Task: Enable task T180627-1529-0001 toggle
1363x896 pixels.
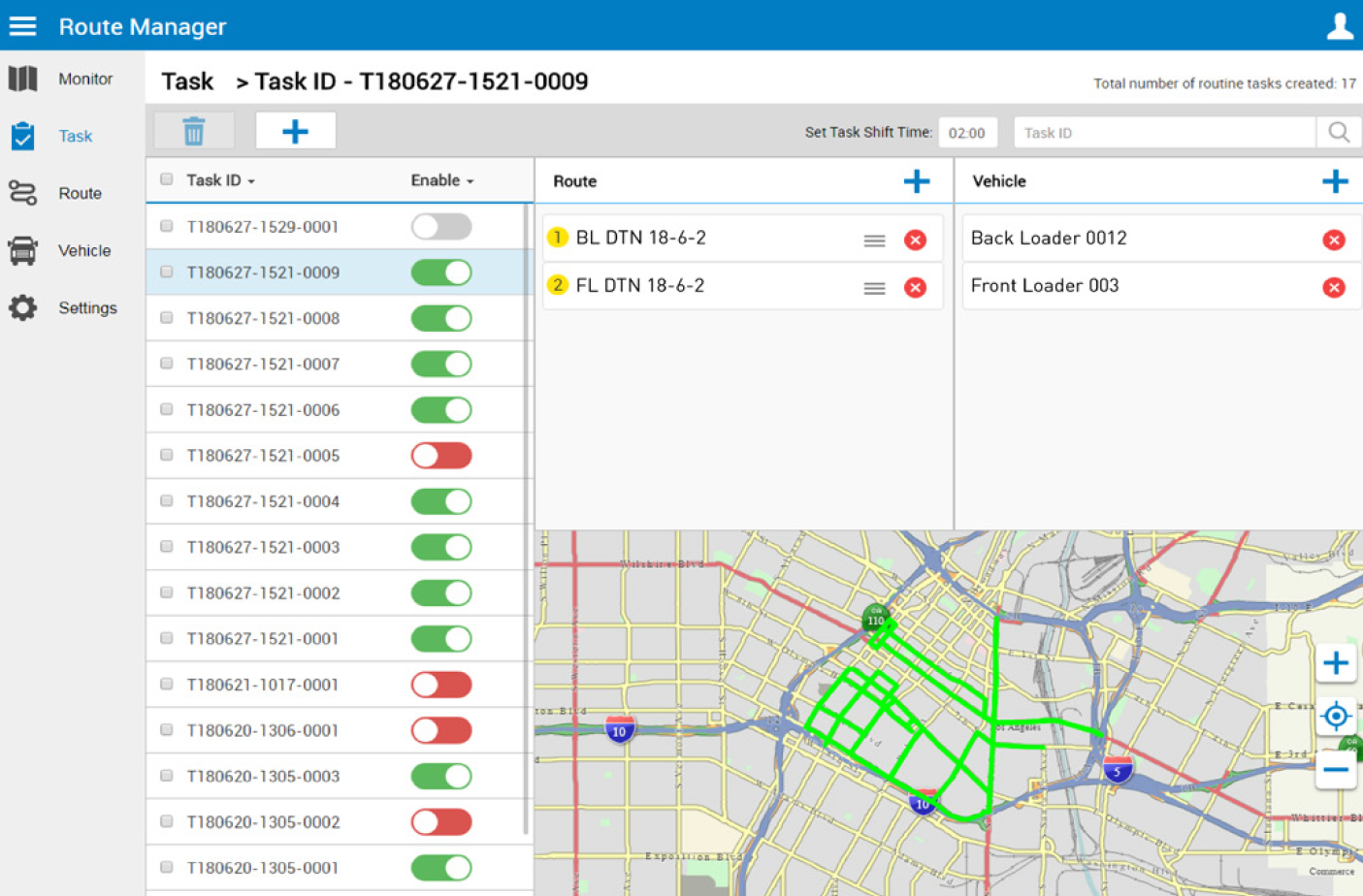Action: pos(441,227)
